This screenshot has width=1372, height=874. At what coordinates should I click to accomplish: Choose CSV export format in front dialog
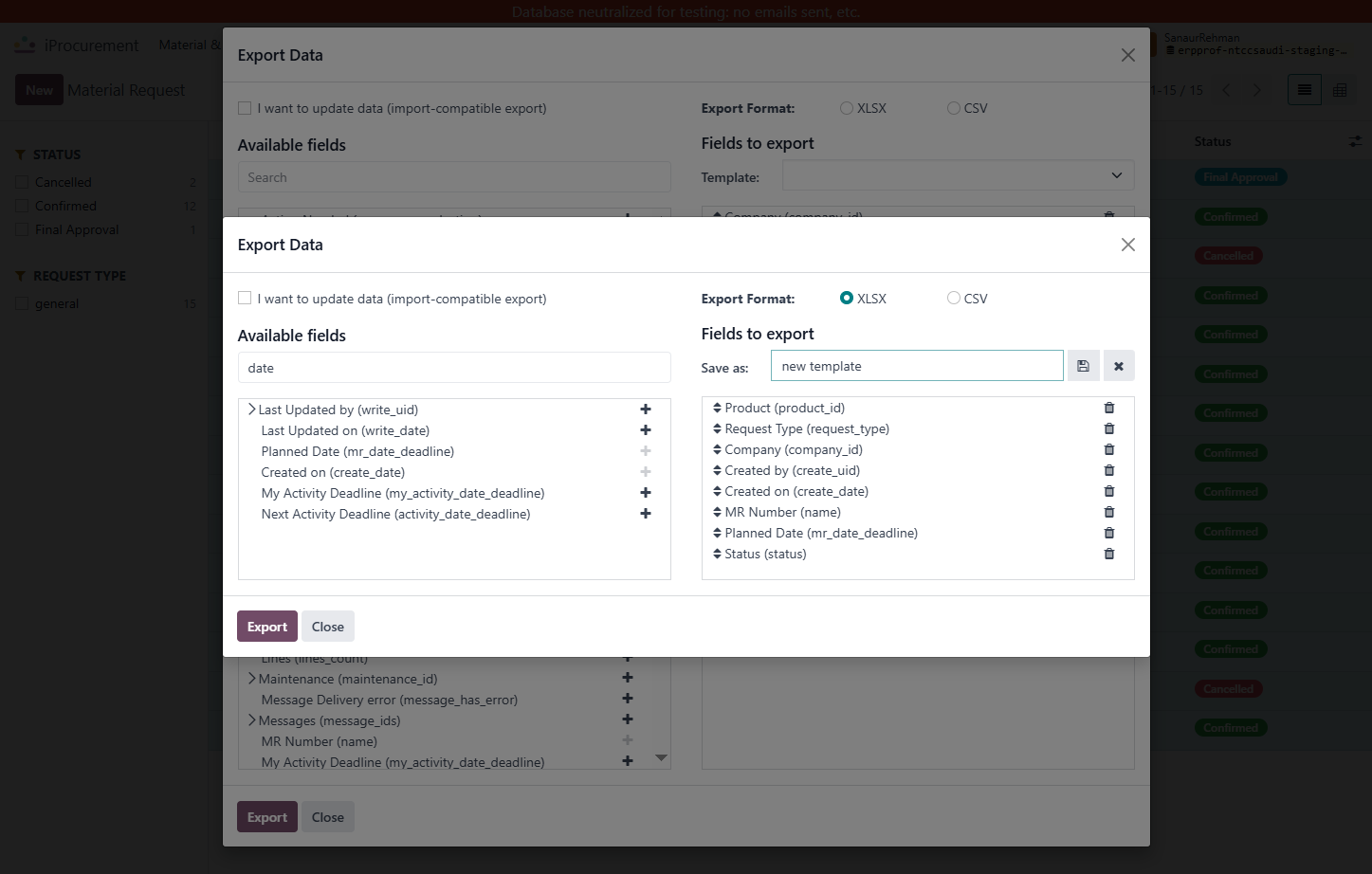point(954,298)
